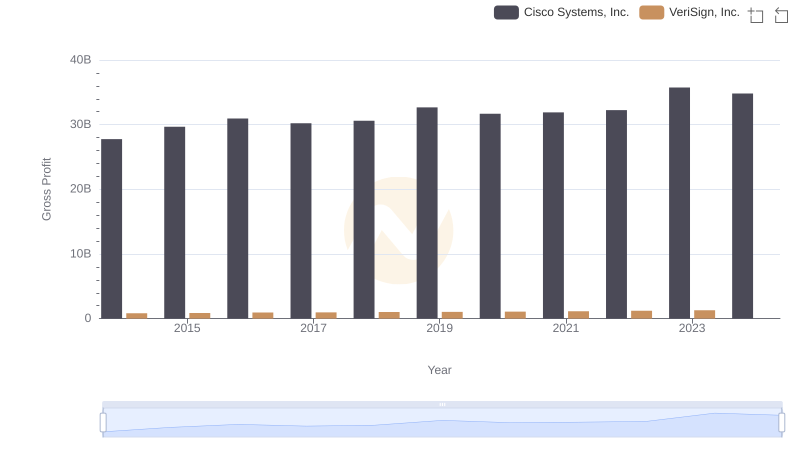Click the zoom reset back icon

click(781, 15)
